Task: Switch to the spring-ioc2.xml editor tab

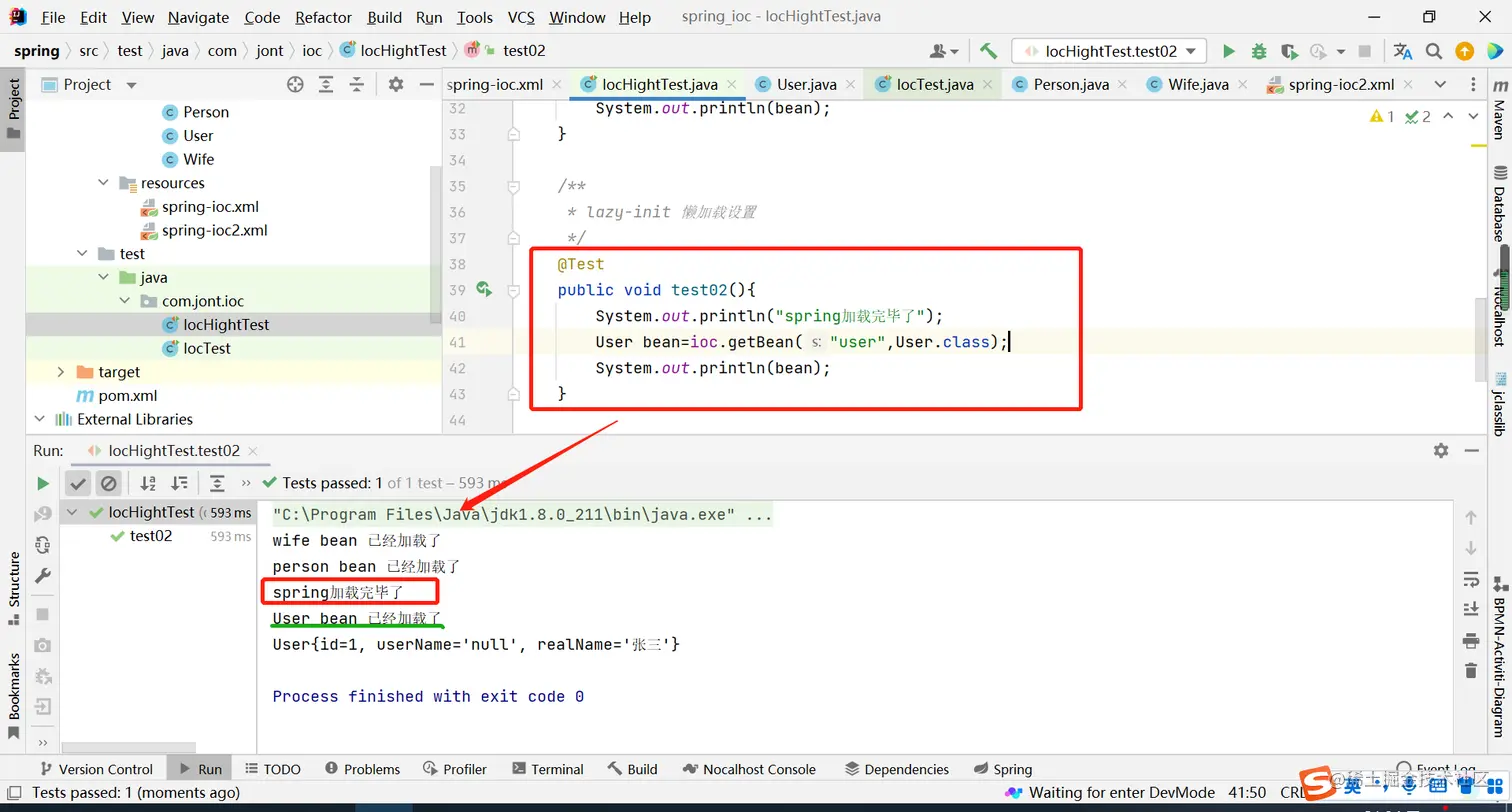Action: point(1340,84)
